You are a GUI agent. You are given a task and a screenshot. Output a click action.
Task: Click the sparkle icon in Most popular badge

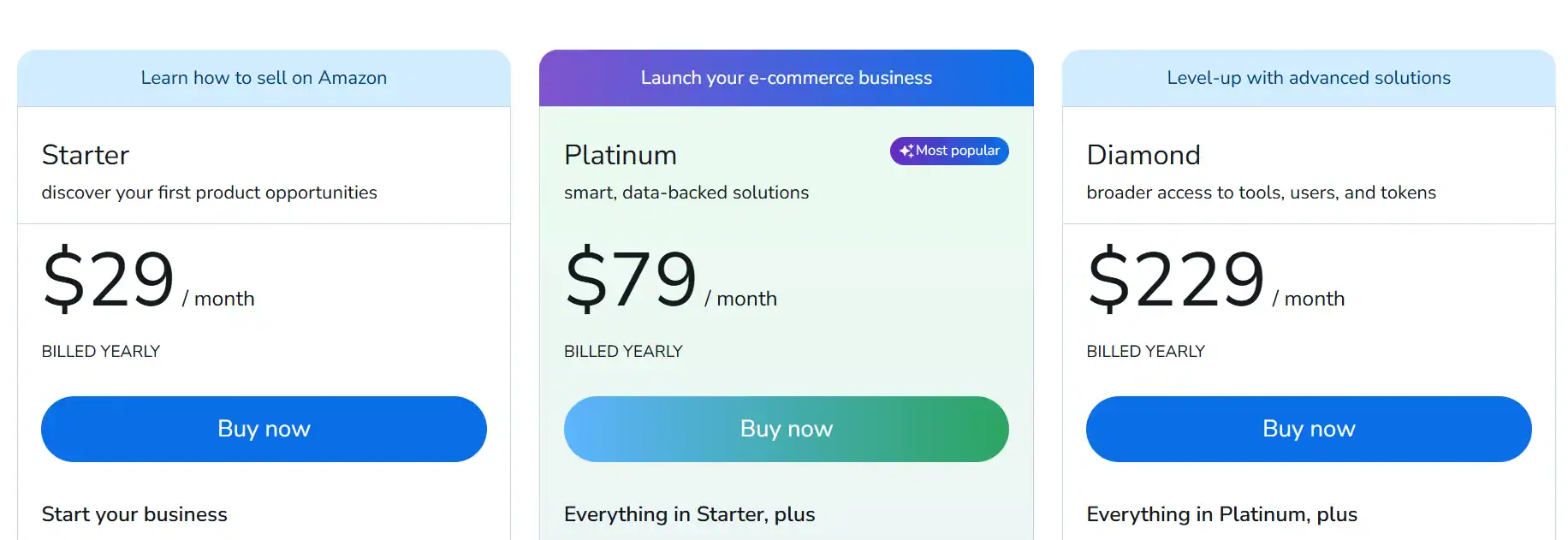click(x=906, y=151)
